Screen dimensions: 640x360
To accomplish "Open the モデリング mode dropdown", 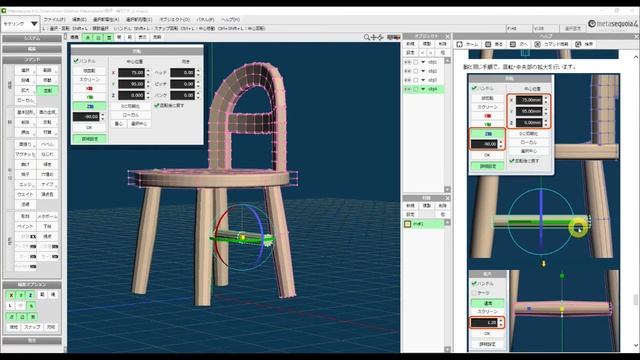I will point(20,24).
